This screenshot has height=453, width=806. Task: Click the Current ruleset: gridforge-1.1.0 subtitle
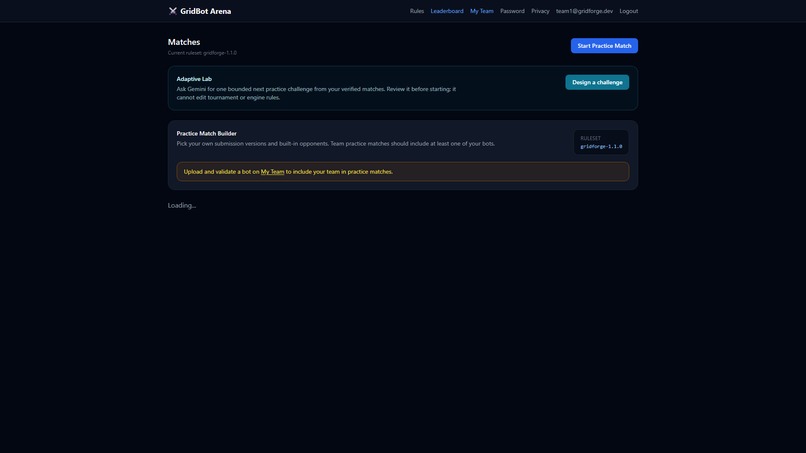click(x=202, y=52)
